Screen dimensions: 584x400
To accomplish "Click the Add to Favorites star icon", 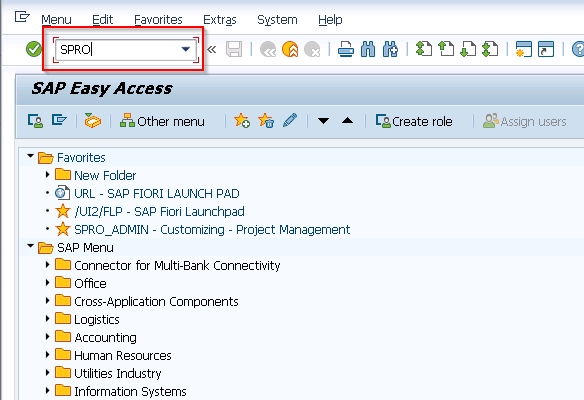I will point(242,121).
